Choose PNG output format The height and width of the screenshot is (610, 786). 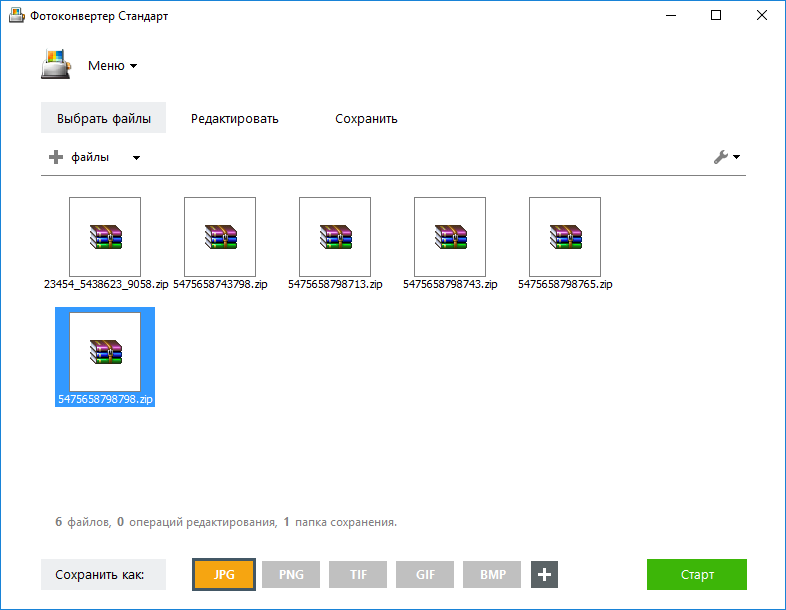pos(291,574)
